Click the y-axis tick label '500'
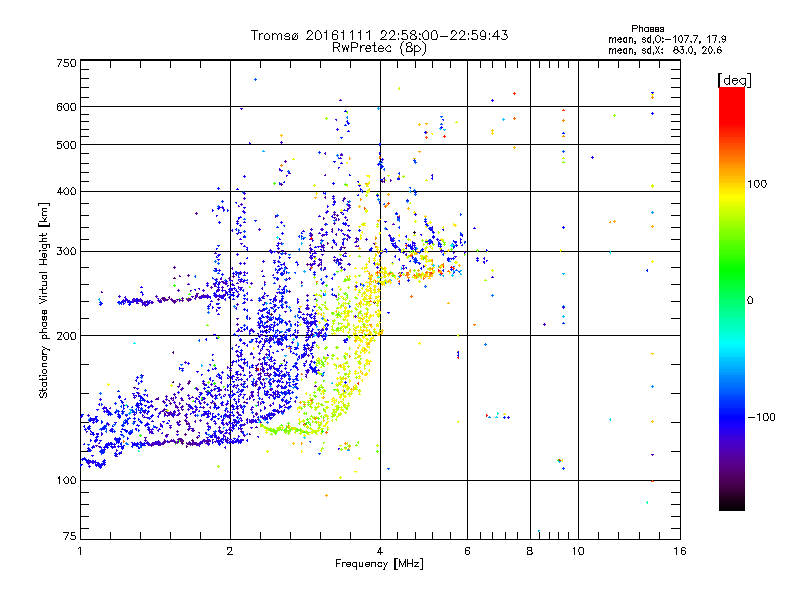The height and width of the screenshot is (600, 800). pyautogui.click(x=66, y=145)
